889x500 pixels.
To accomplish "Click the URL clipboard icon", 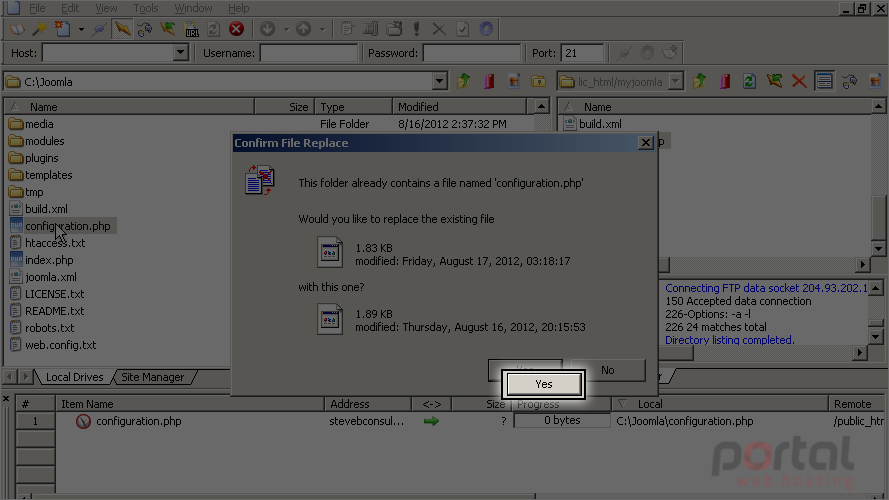I will (x=192, y=29).
